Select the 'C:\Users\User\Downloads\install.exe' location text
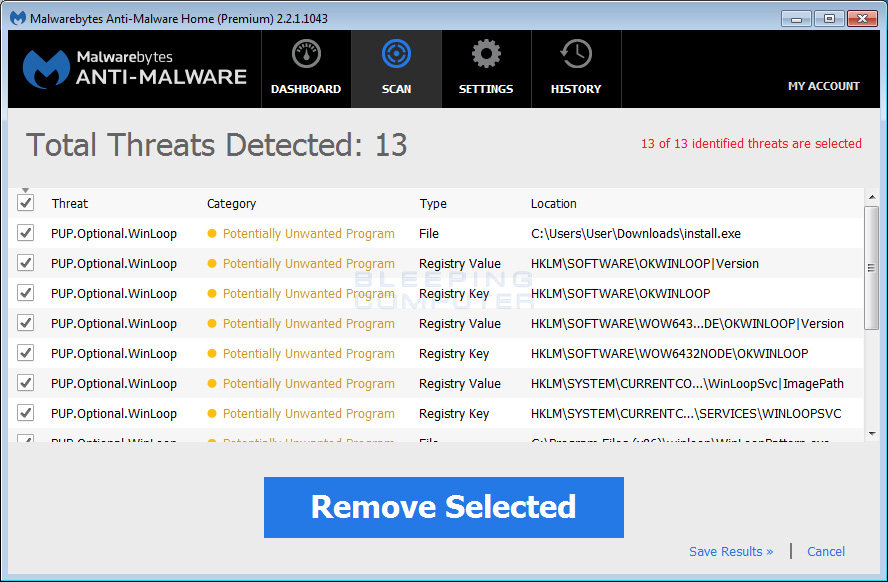The image size is (888, 582). pos(635,233)
